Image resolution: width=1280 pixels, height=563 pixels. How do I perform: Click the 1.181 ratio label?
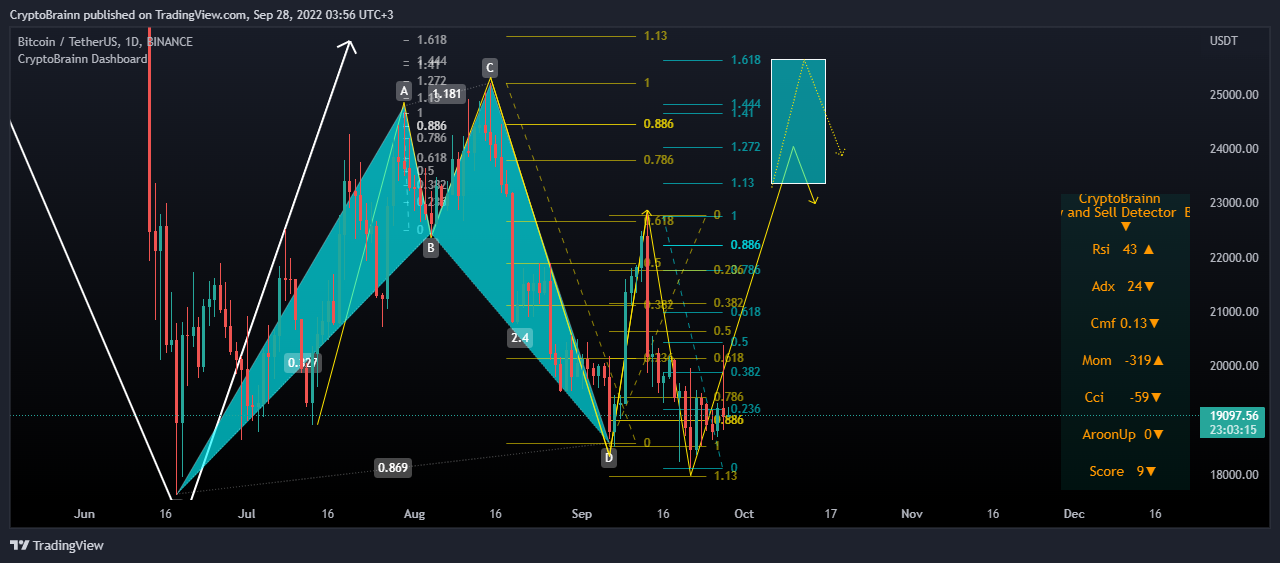448,94
